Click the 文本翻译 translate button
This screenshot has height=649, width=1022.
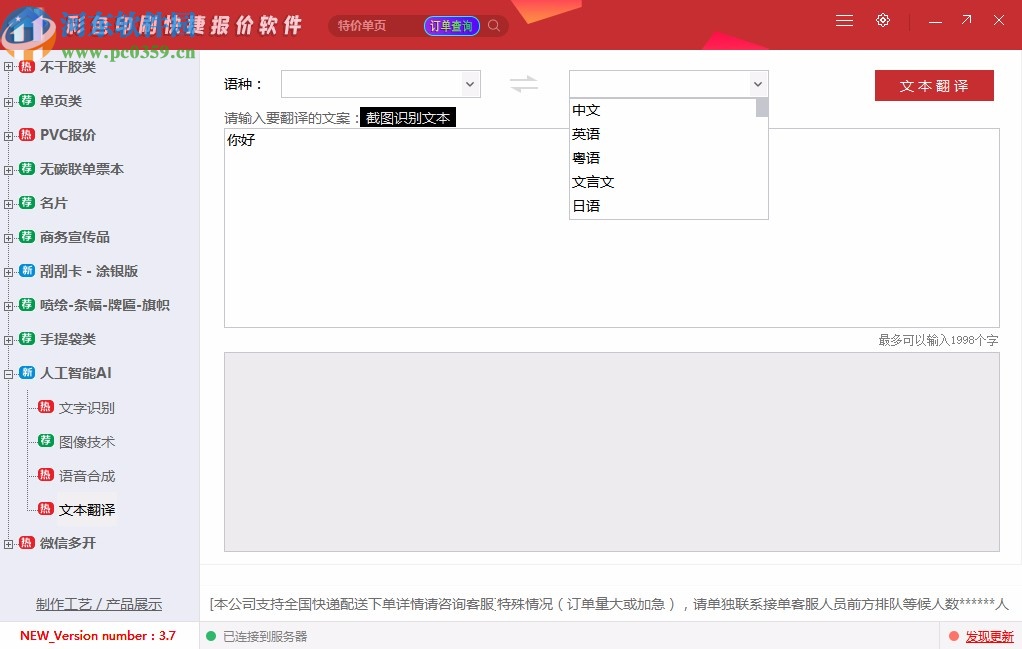pyautogui.click(x=933, y=86)
